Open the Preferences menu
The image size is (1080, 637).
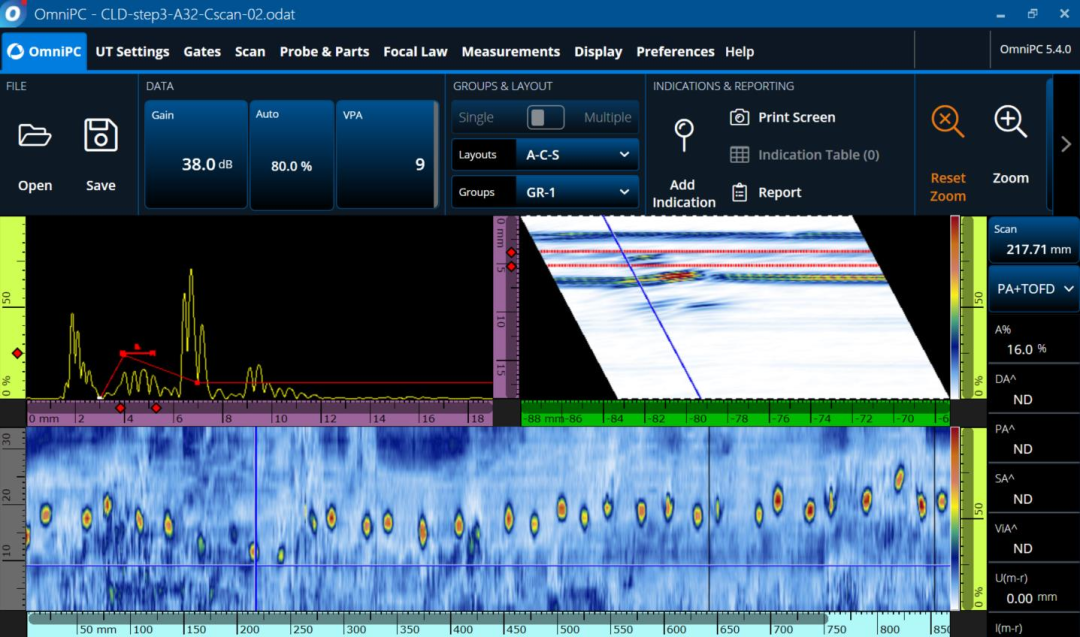675,52
